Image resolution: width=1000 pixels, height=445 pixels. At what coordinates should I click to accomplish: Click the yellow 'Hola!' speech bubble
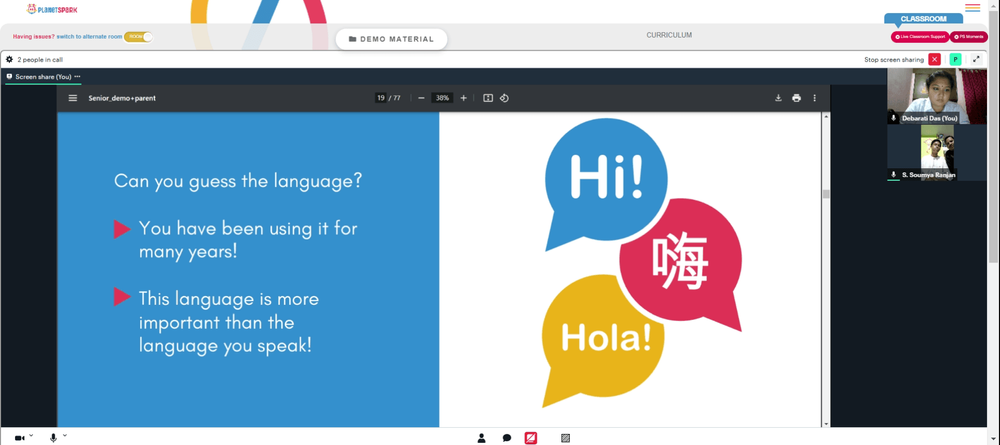click(602, 338)
